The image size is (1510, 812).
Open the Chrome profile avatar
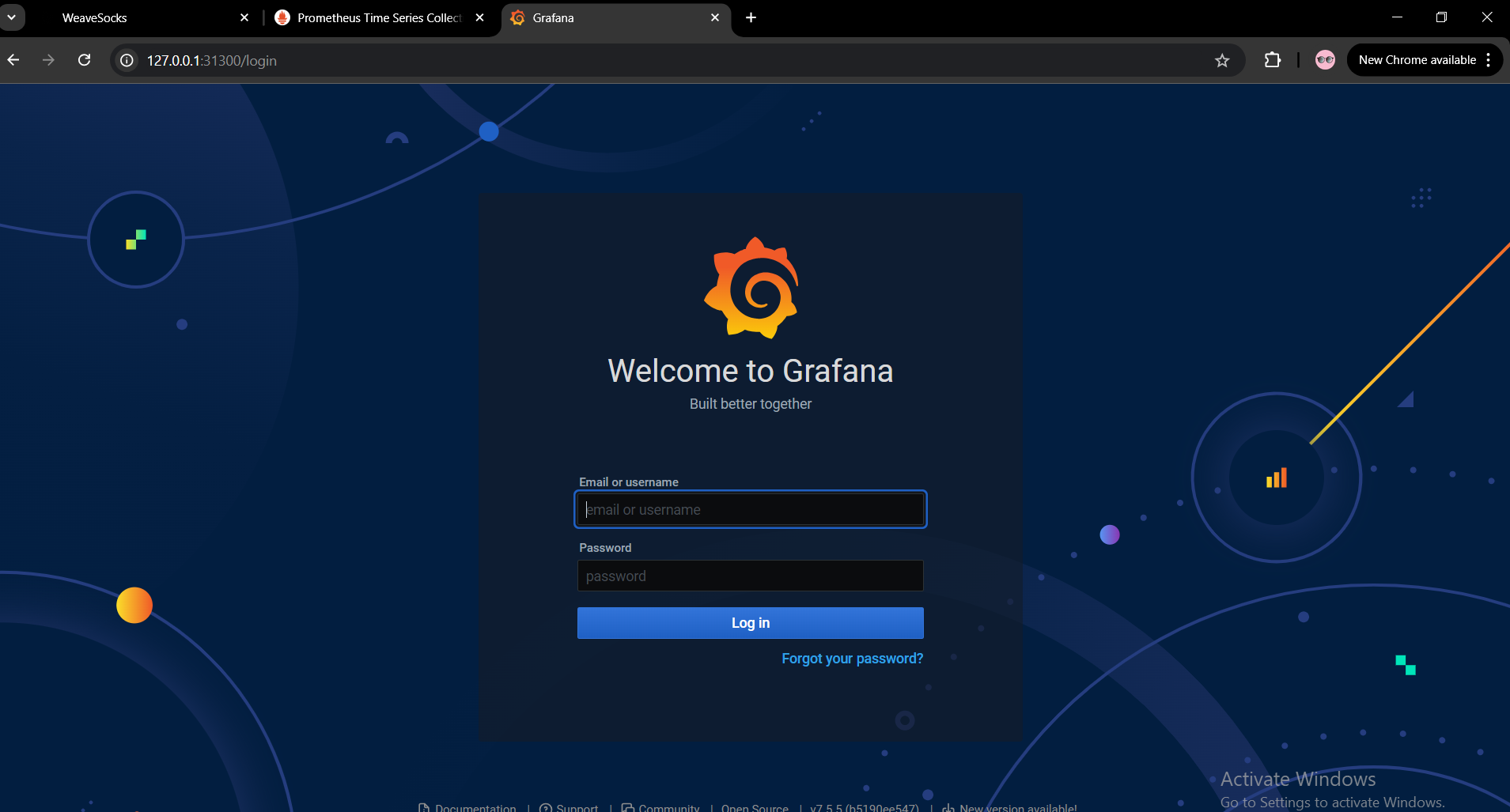click(1325, 60)
